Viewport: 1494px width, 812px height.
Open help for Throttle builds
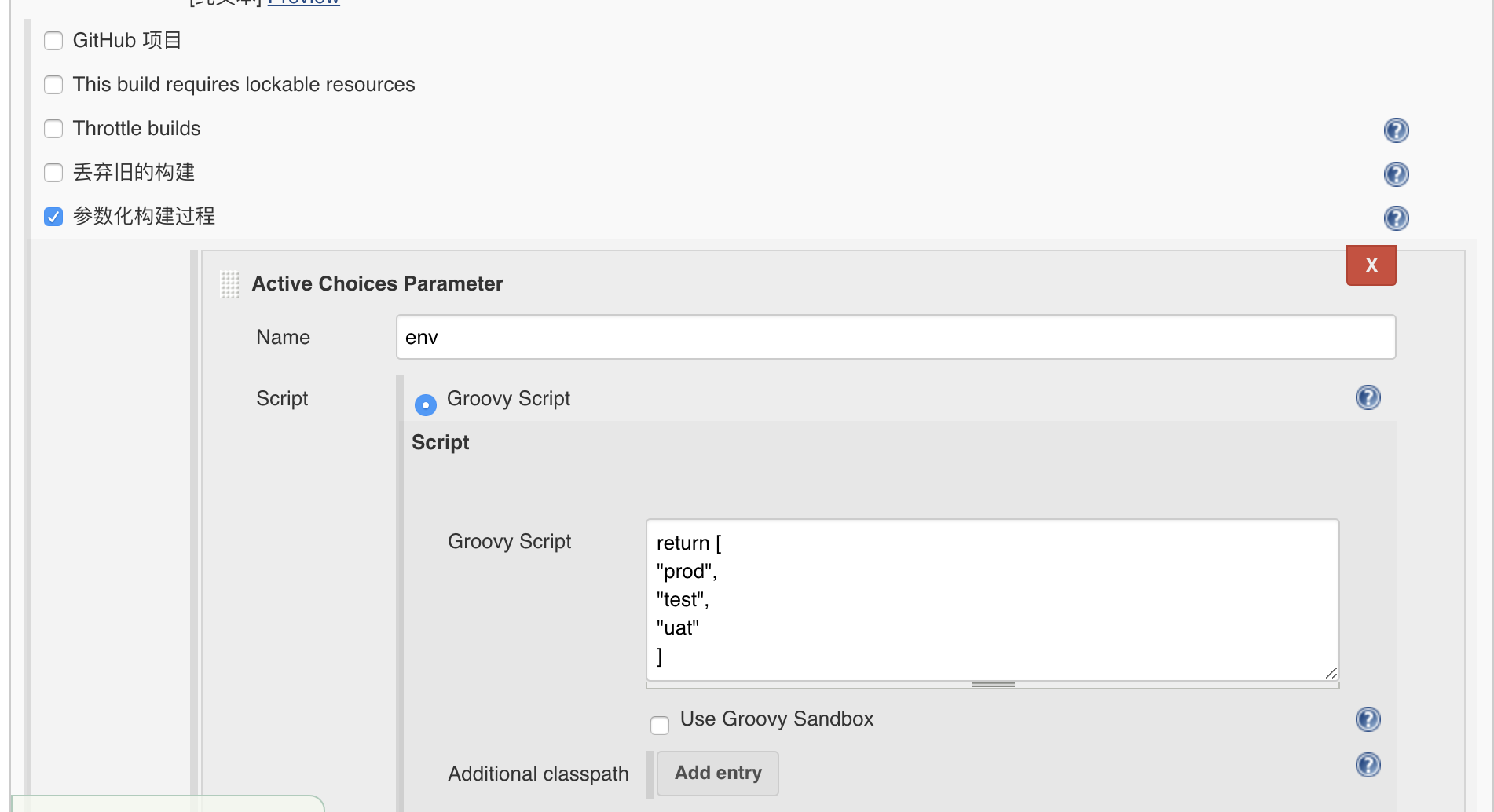pyautogui.click(x=1396, y=130)
